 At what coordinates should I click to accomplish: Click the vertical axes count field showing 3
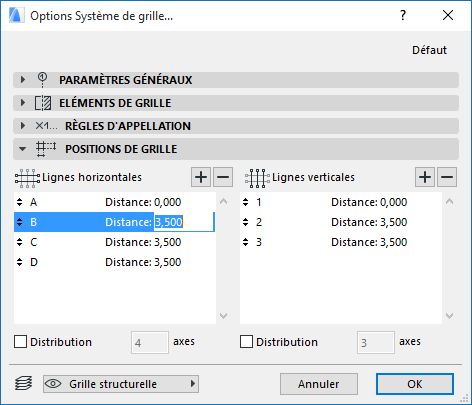click(x=376, y=342)
